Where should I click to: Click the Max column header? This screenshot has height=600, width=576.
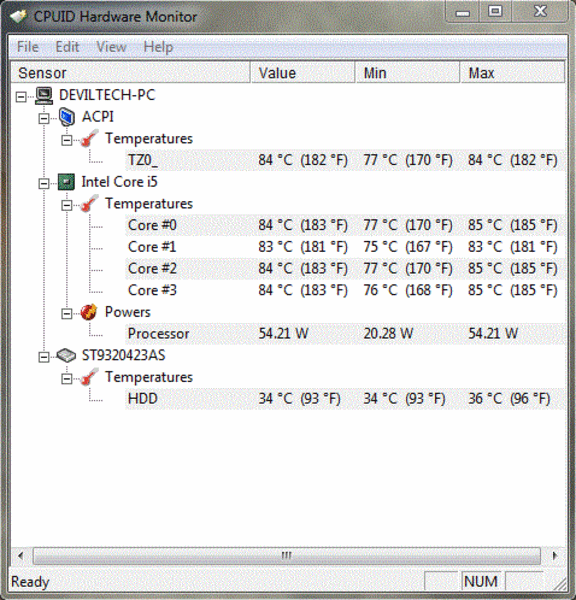(x=512, y=72)
